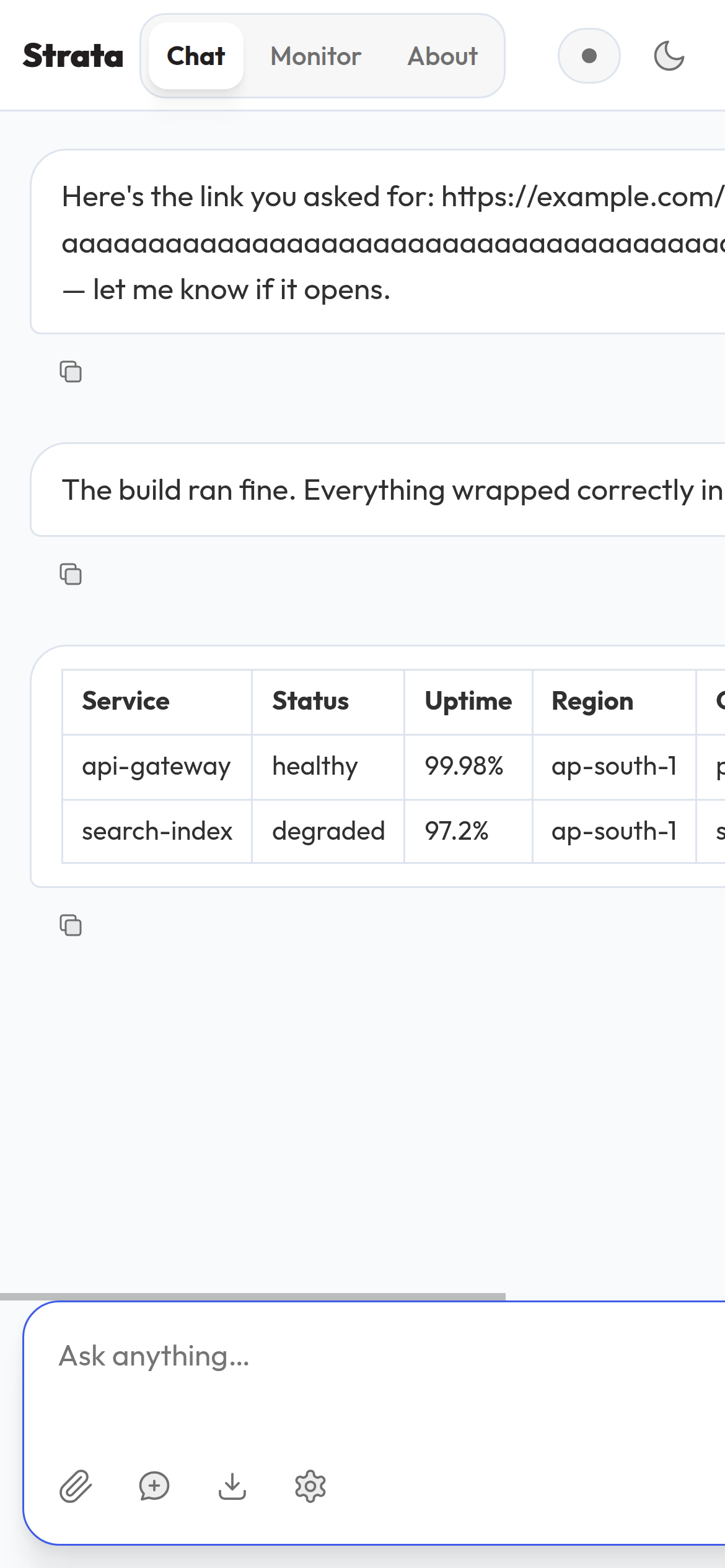Click the 'Uptime' column header

[x=468, y=702]
